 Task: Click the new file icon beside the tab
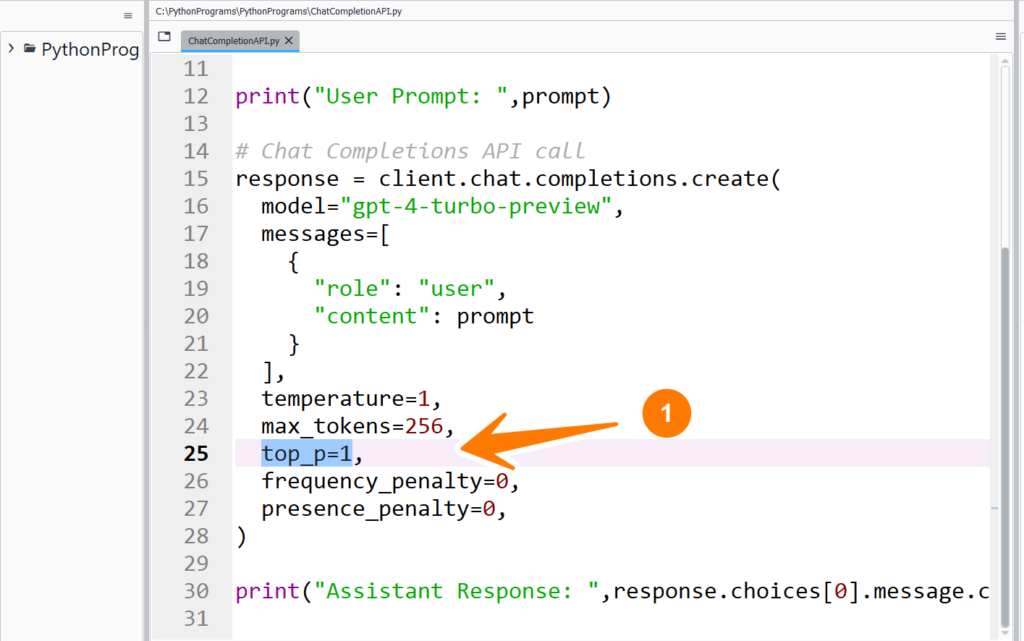[x=163, y=35]
